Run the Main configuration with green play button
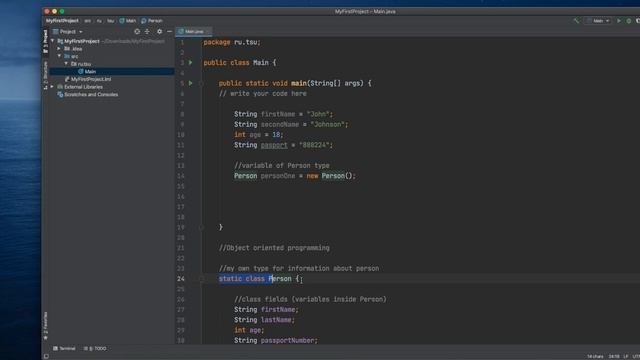This screenshot has width=640, height=360. tap(619, 20)
